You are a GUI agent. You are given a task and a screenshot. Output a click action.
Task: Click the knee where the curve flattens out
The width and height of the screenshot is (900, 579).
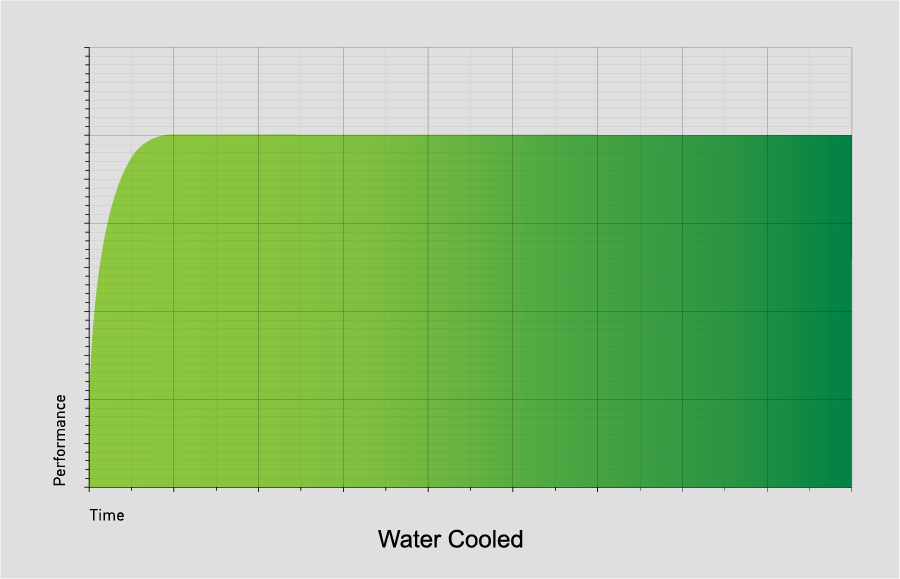[155, 139]
